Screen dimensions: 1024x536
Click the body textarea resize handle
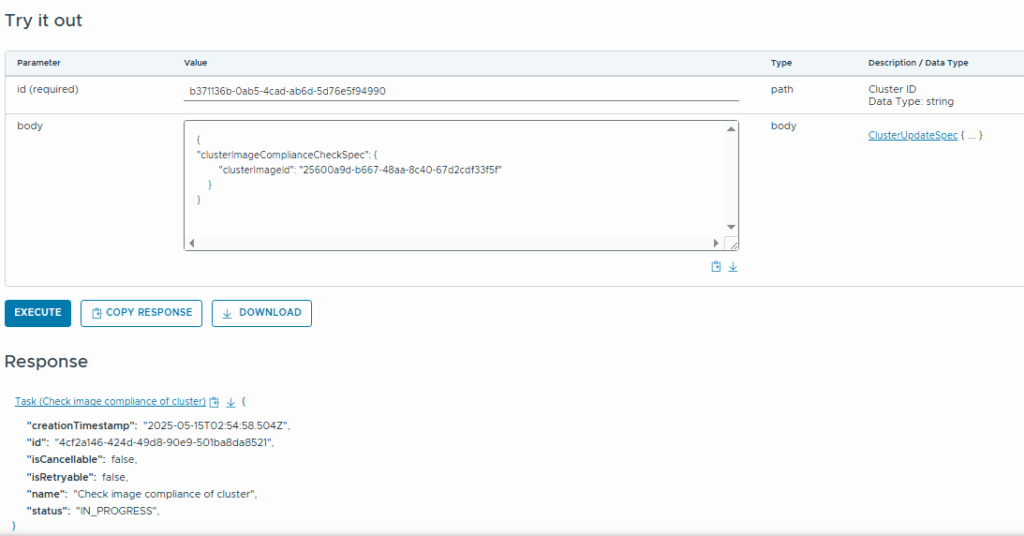tap(731, 243)
